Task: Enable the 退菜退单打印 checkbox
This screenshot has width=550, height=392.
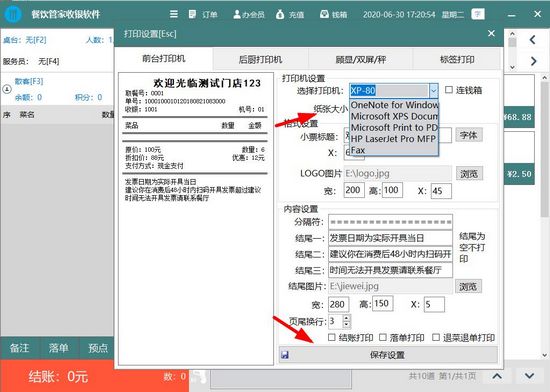Action: pos(436,337)
